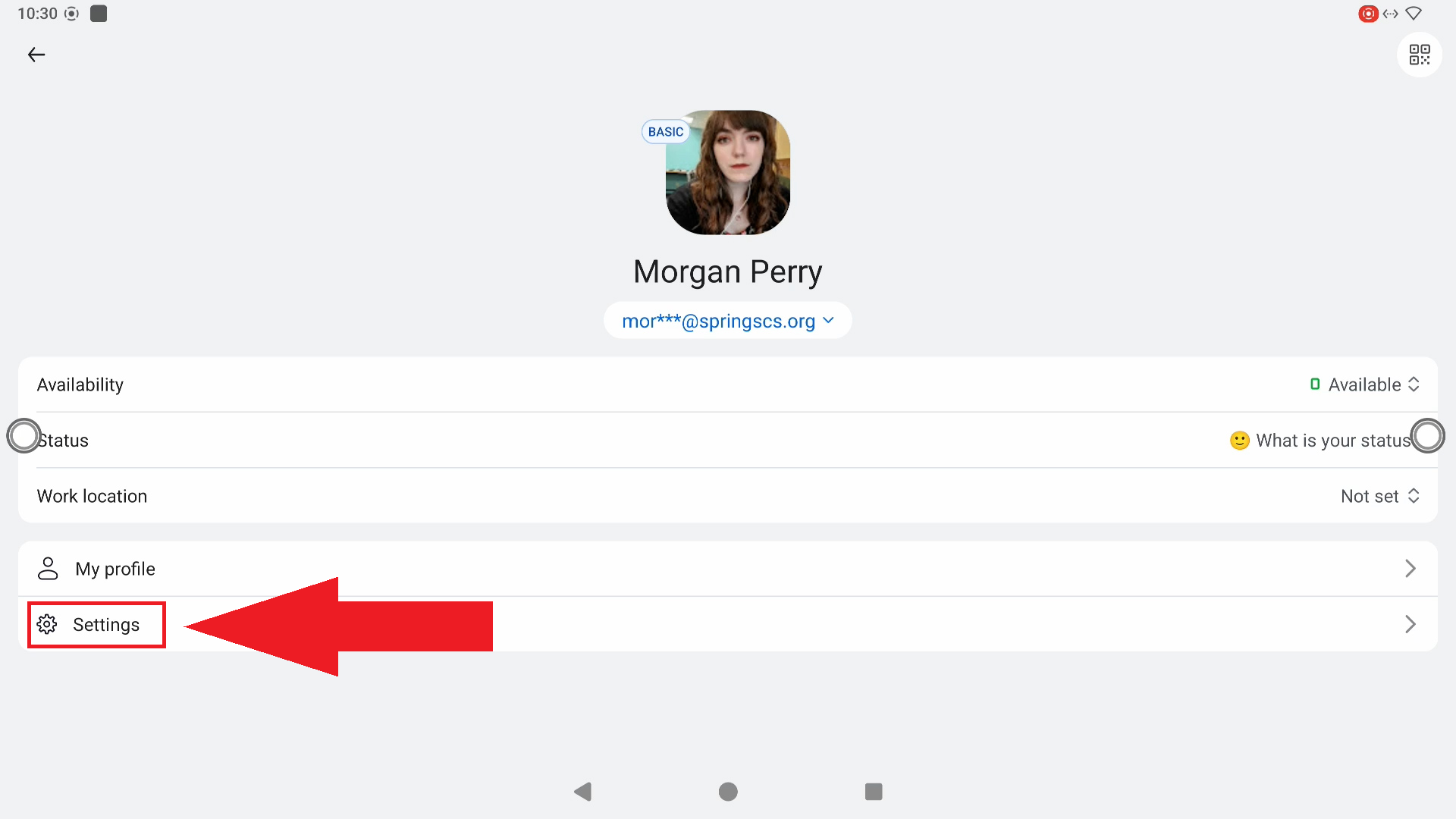Select the My profile menu item
The width and height of the screenshot is (1456, 819).
(728, 569)
